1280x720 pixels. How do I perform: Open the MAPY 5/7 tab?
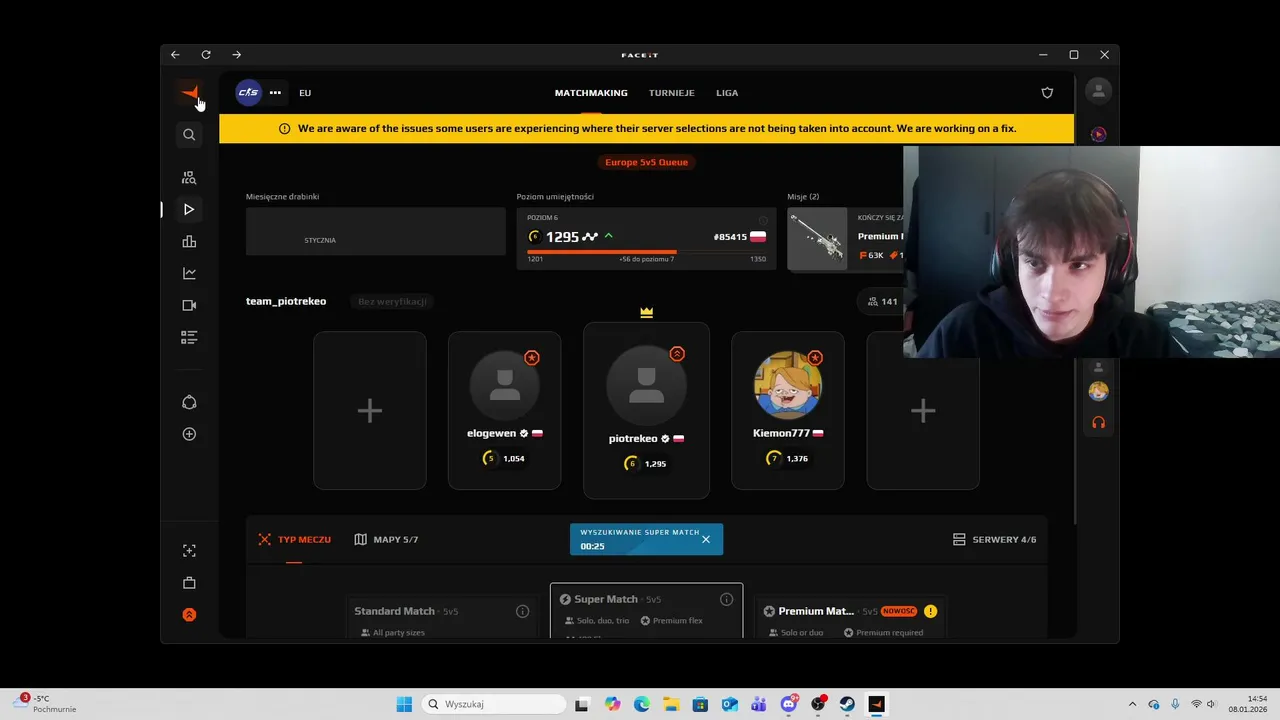click(386, 540)
